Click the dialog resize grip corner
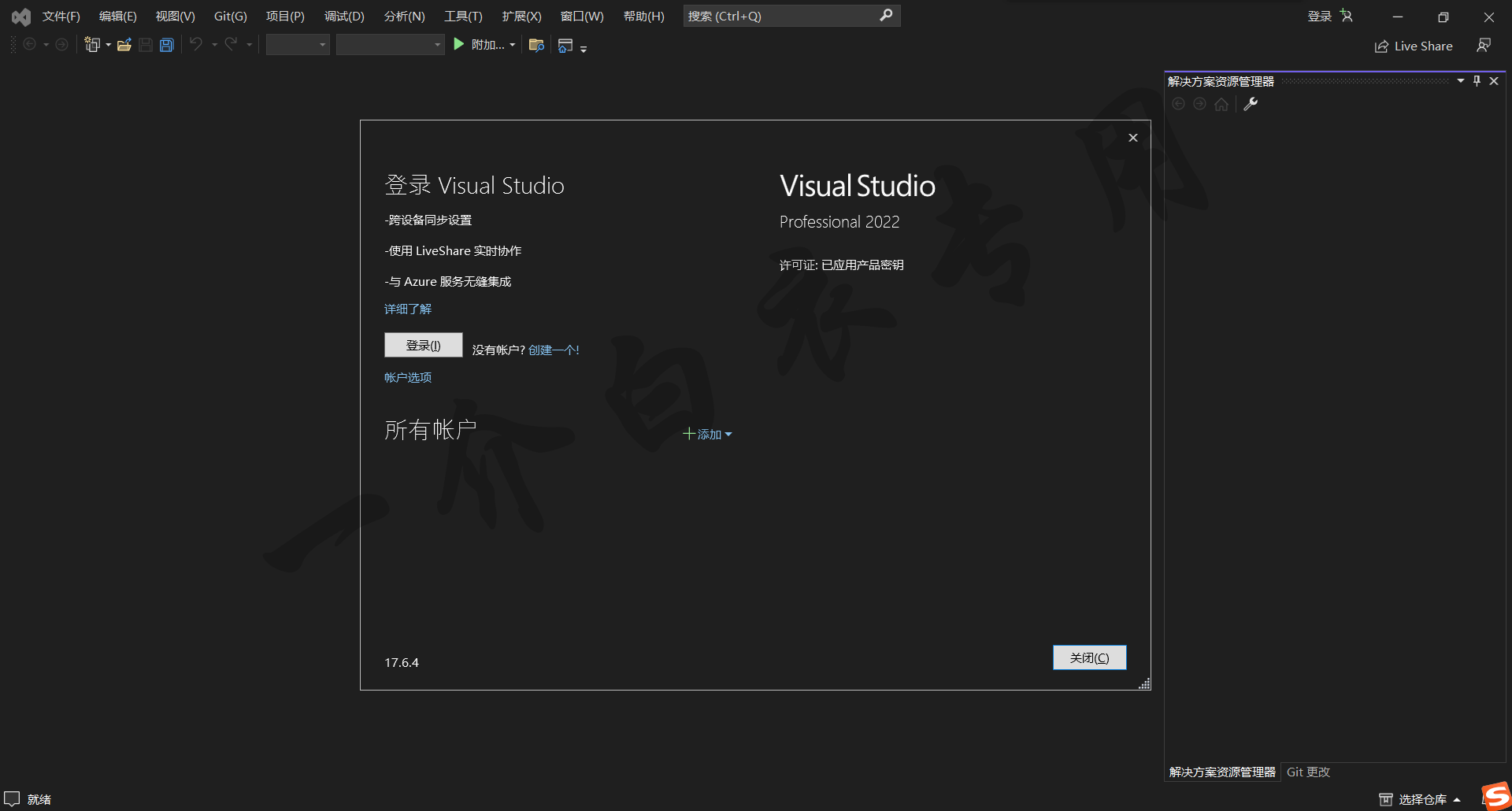 pos(1144,683)
